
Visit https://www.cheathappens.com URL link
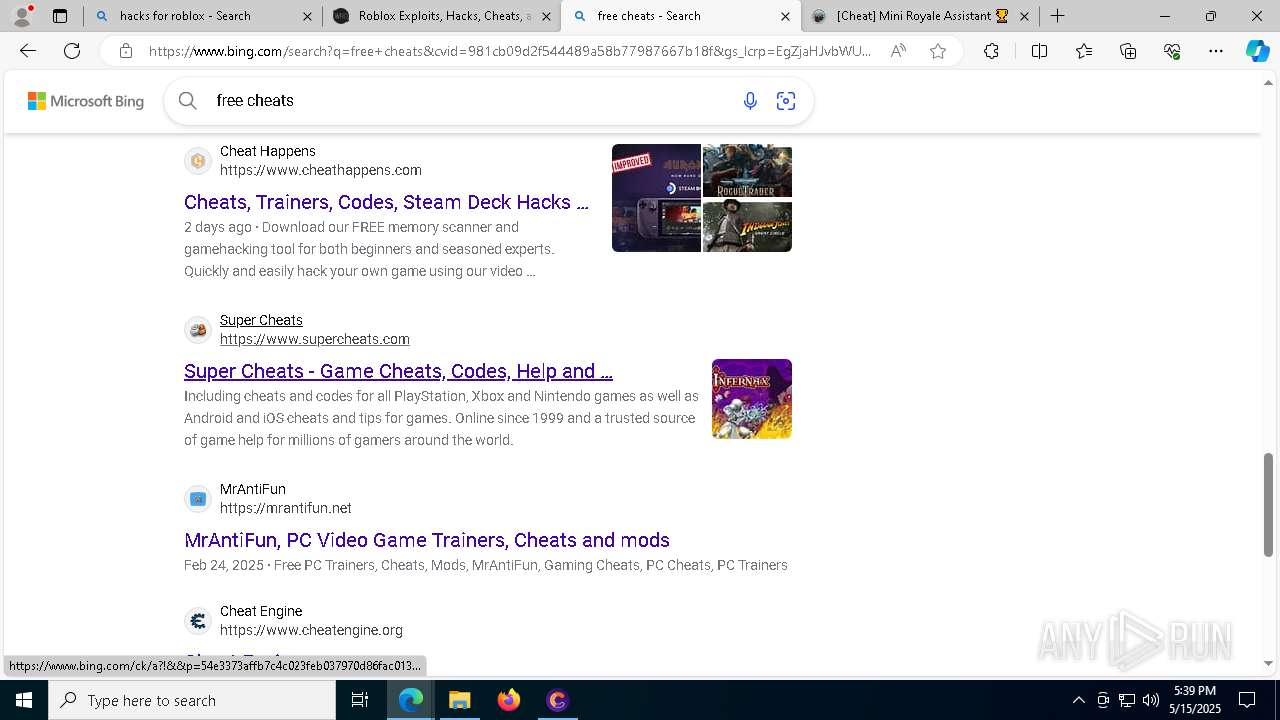point(321,170)
